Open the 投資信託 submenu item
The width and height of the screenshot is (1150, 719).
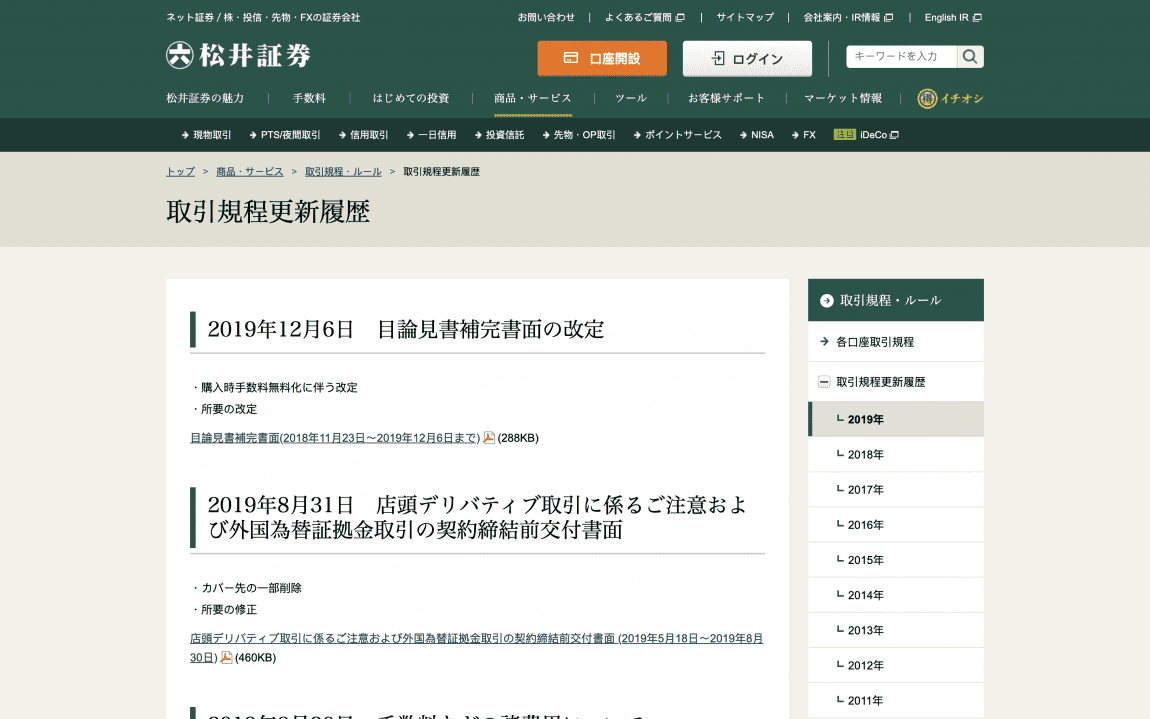click(499, 135)
